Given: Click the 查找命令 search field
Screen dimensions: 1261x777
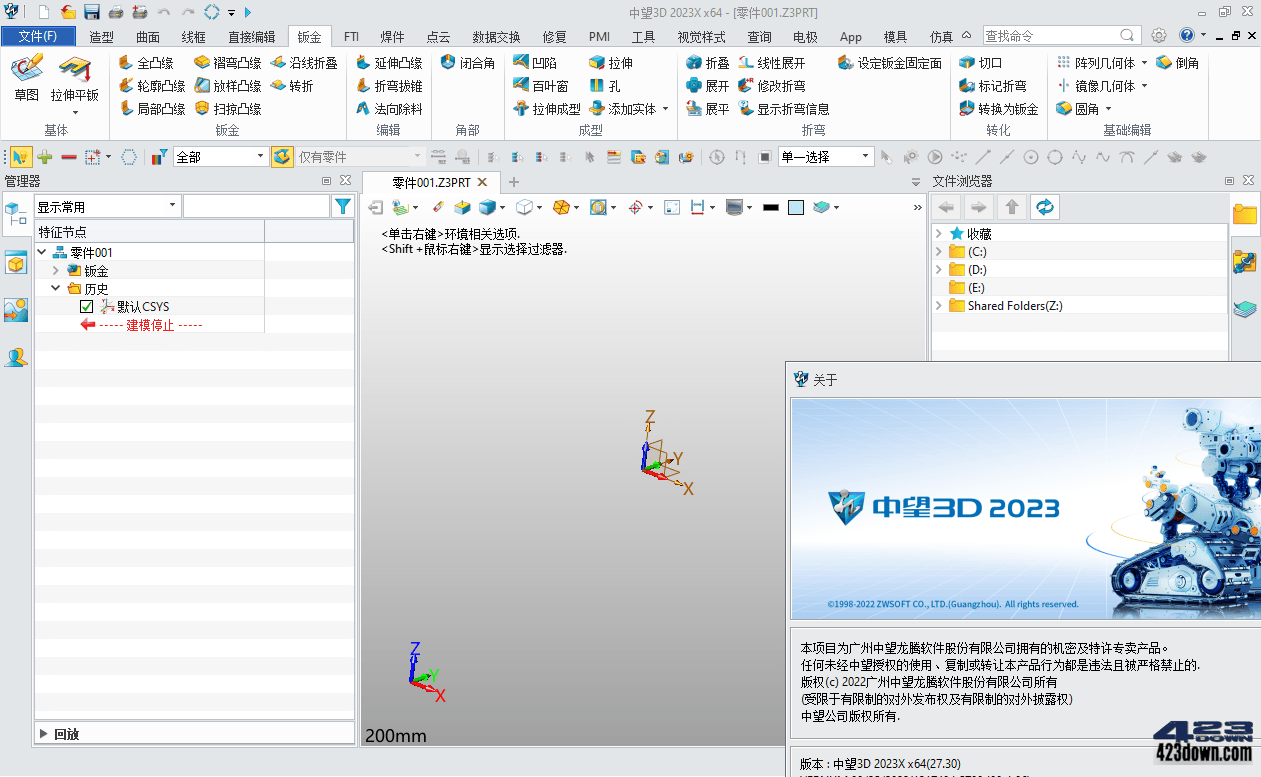Looking at the screenshot, I should (x=1040, y=34).
